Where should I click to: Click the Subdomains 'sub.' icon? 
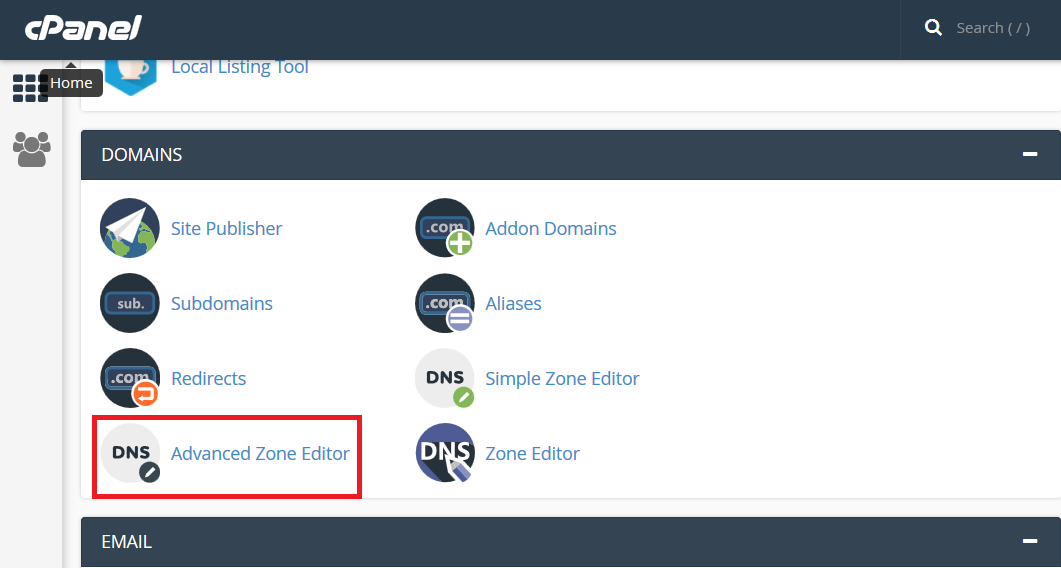click(x=130, y=303)
